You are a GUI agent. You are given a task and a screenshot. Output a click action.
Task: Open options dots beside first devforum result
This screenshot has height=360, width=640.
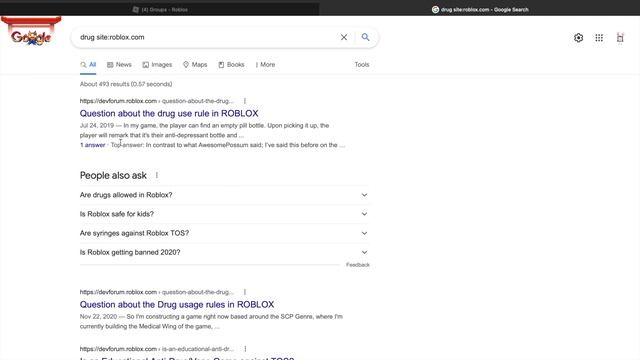(x=245, y=101)
